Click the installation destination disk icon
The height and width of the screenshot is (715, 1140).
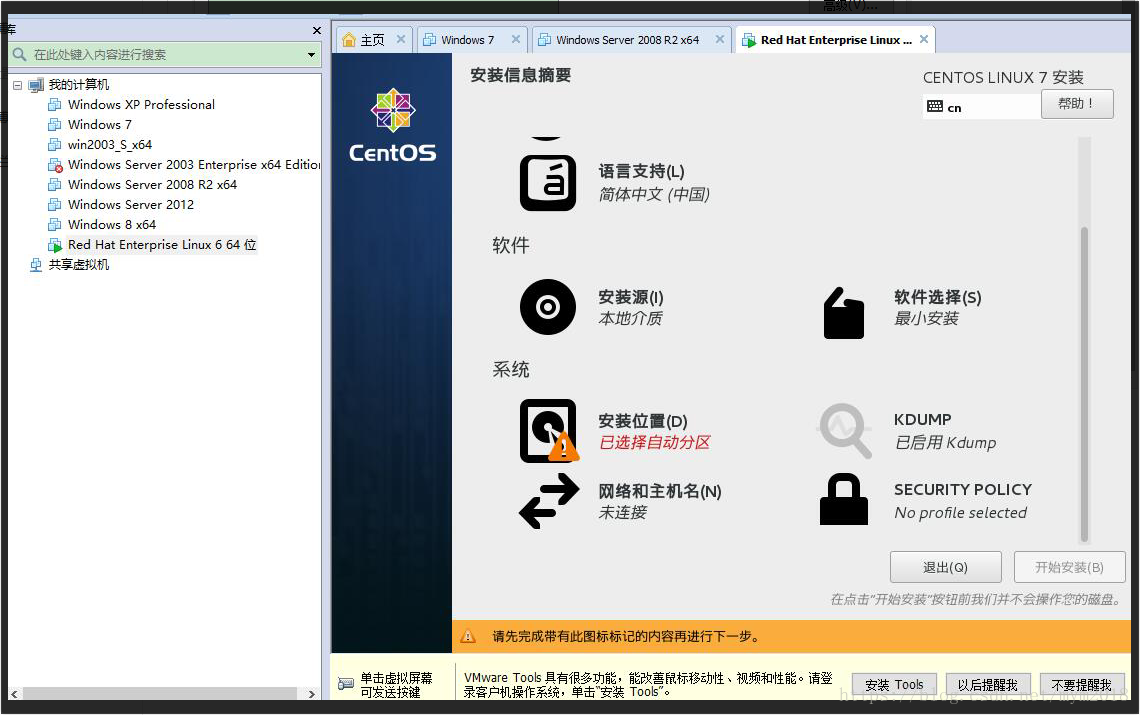549,431
